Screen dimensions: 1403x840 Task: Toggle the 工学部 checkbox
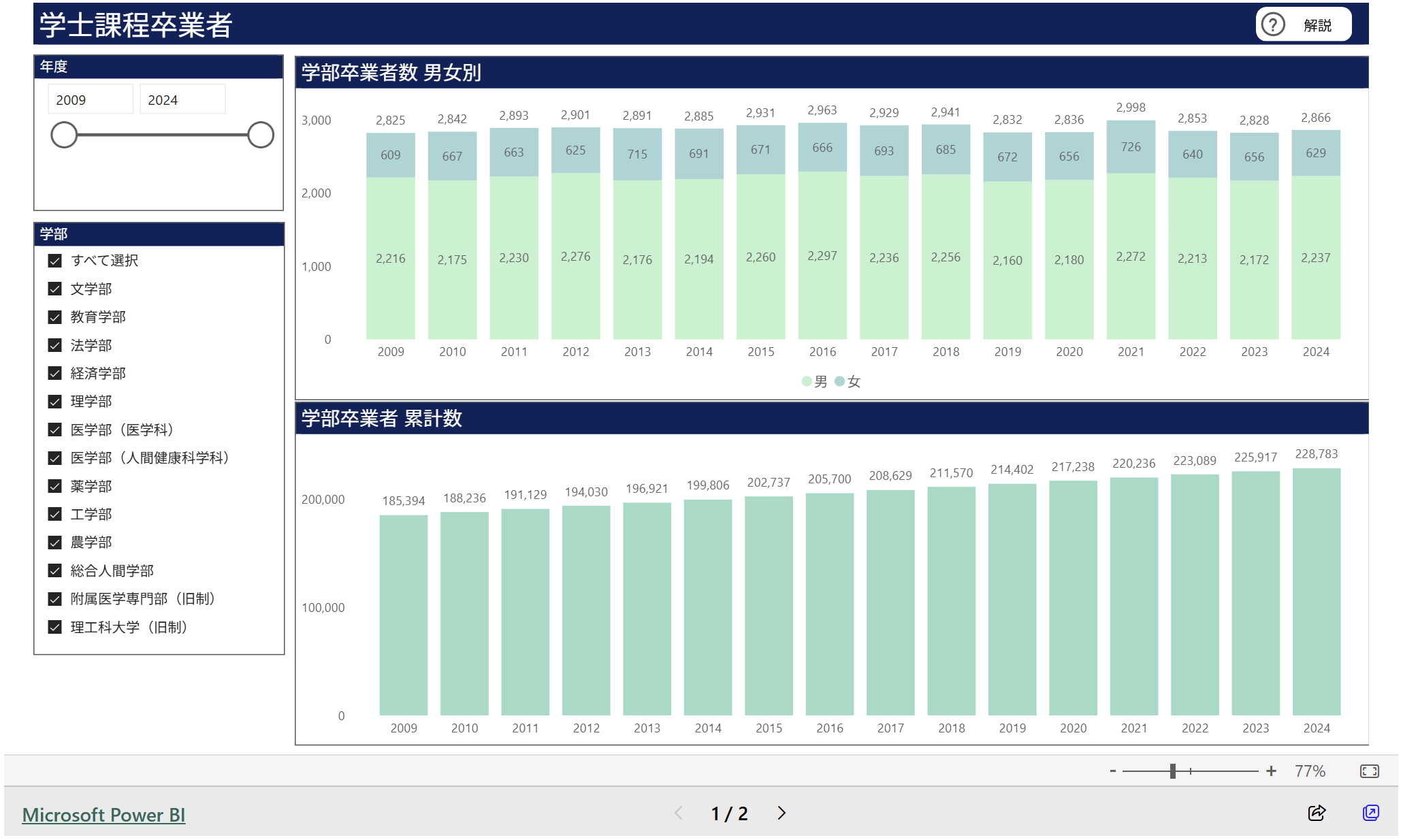tap(55, 514)
